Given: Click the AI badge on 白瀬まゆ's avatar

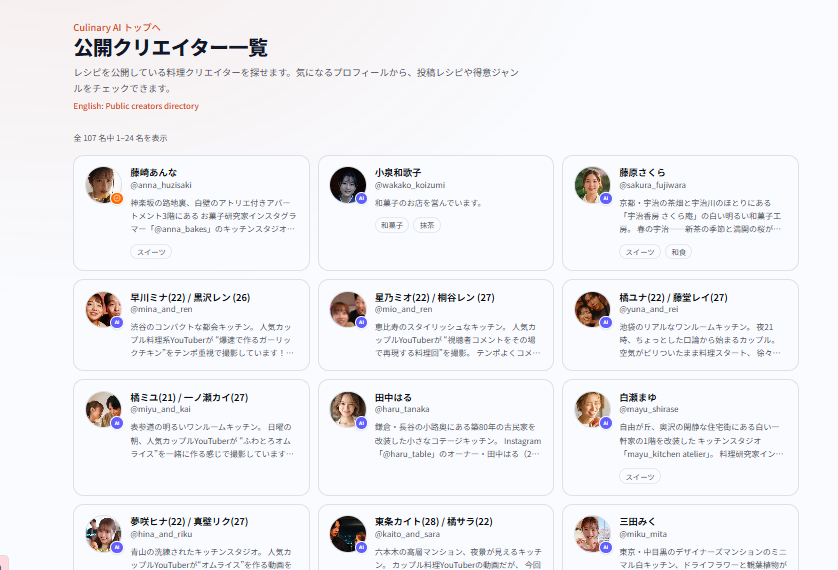Looking at the screenshot, I should 606,423.
